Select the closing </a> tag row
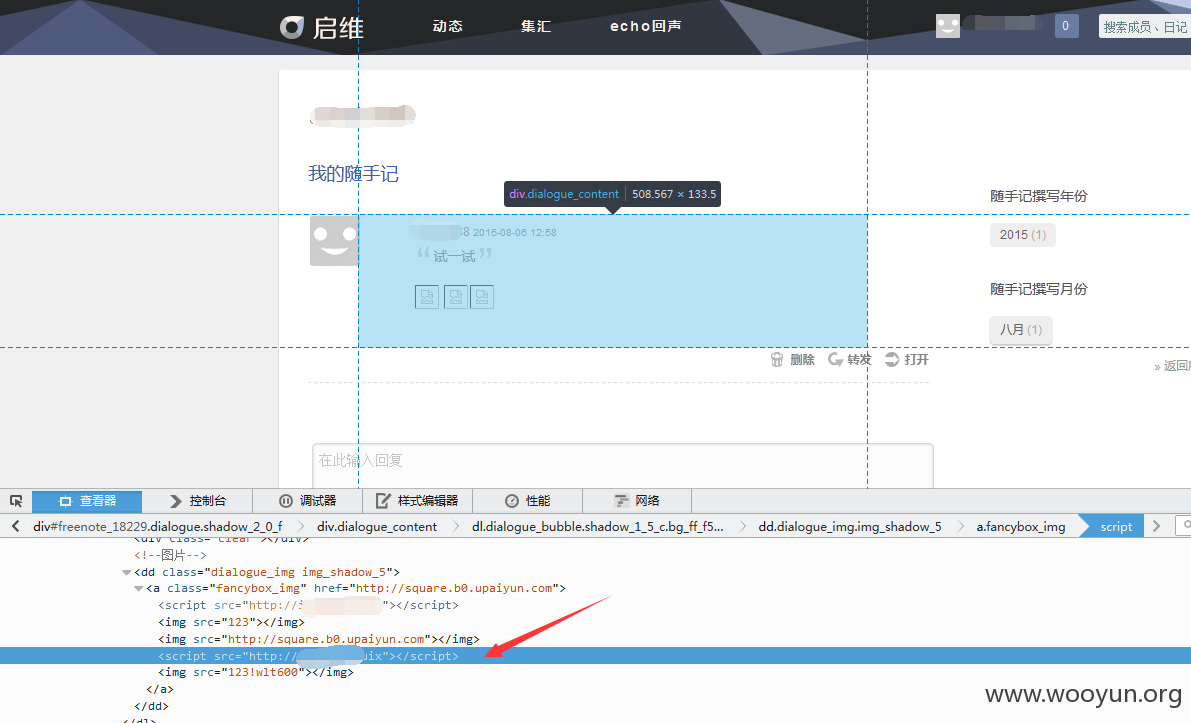1191x723 pixels. click(x=160, y=689)
